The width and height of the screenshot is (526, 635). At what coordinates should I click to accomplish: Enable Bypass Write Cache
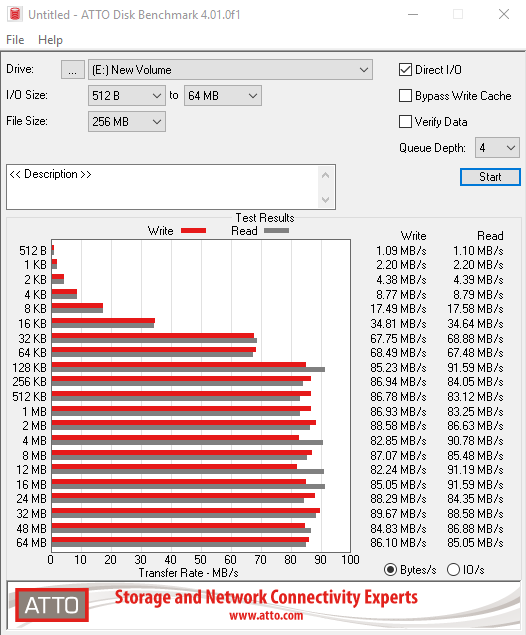pyautogui.click(x=405, y=96)
